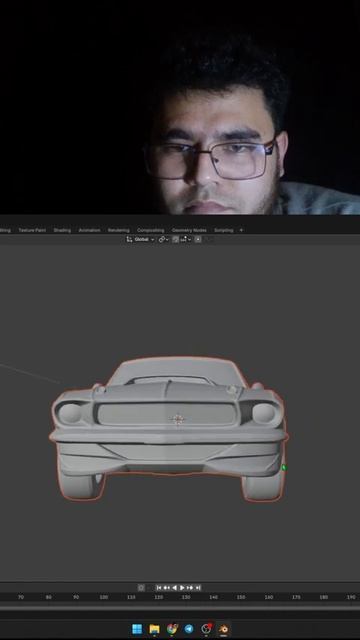
Task: Add a new workspace with plus button
Action: click(241, 230)
